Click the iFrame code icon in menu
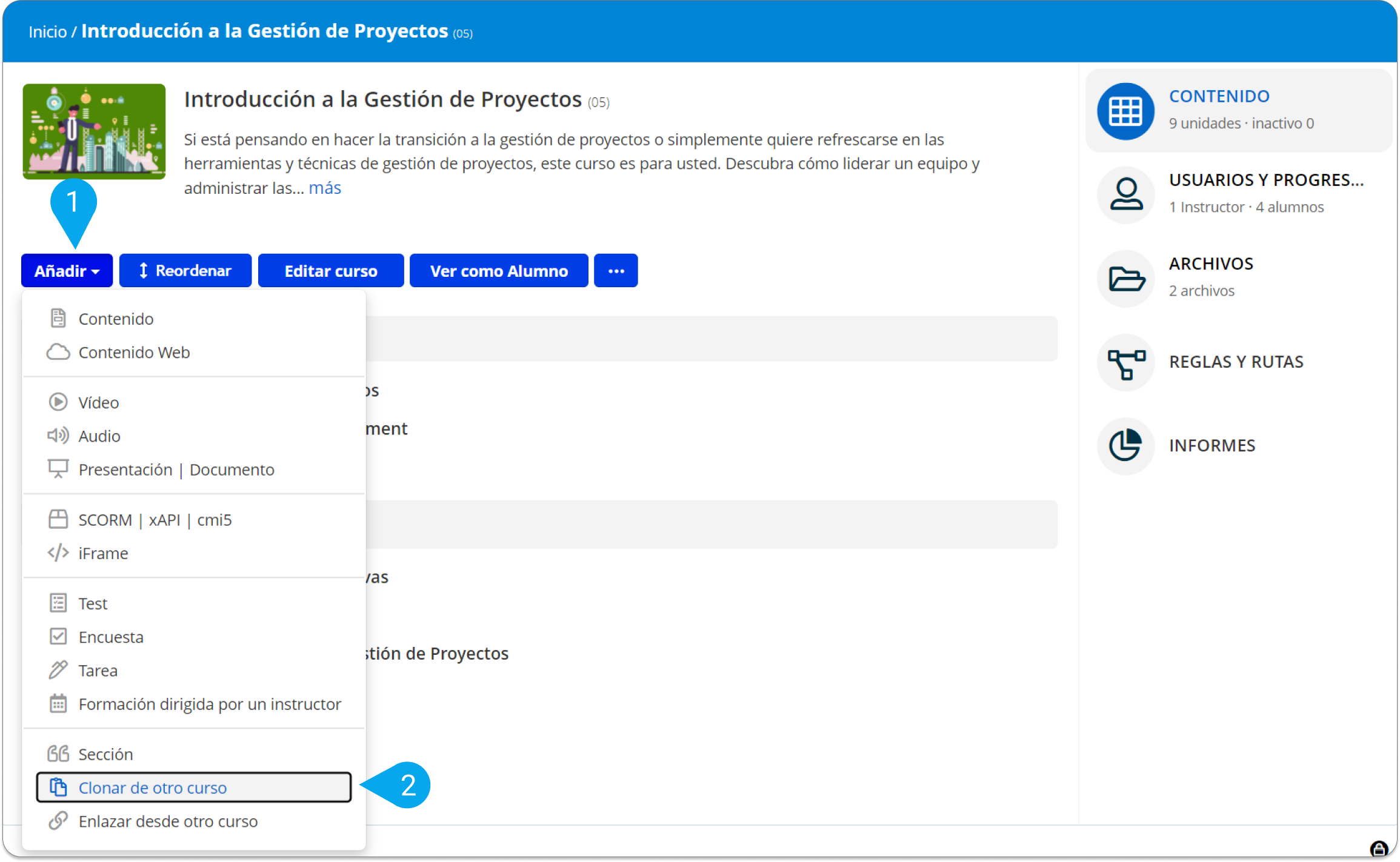The height and width of the screenshot is (862, 1400). tap(58, 553)
